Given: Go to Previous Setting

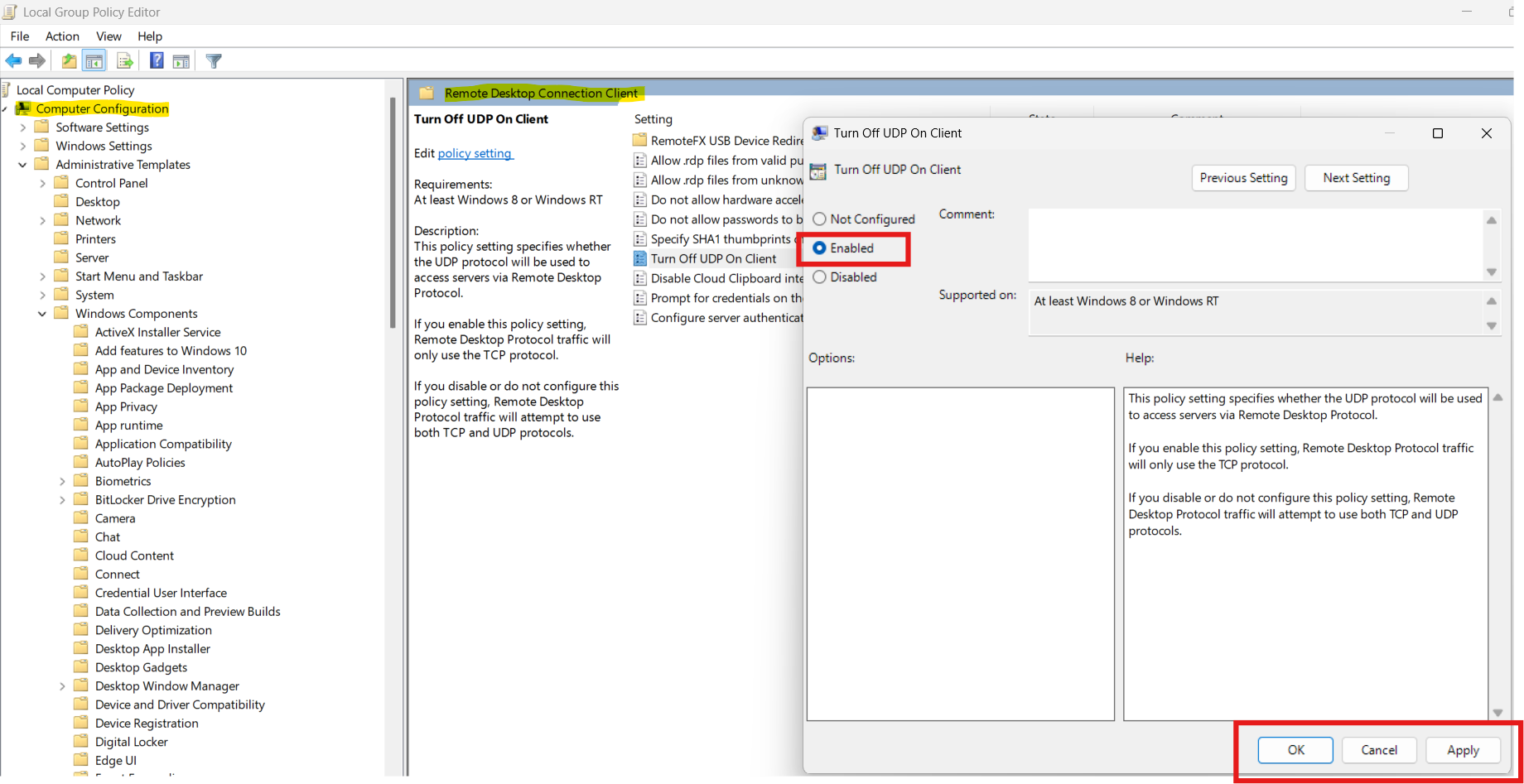Looking at the screenshot, I should point(1243,178).
